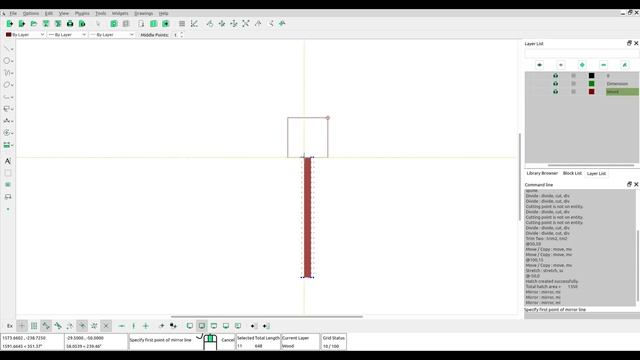
Task: Print the drawing with the printer icon
Action: 70,24
